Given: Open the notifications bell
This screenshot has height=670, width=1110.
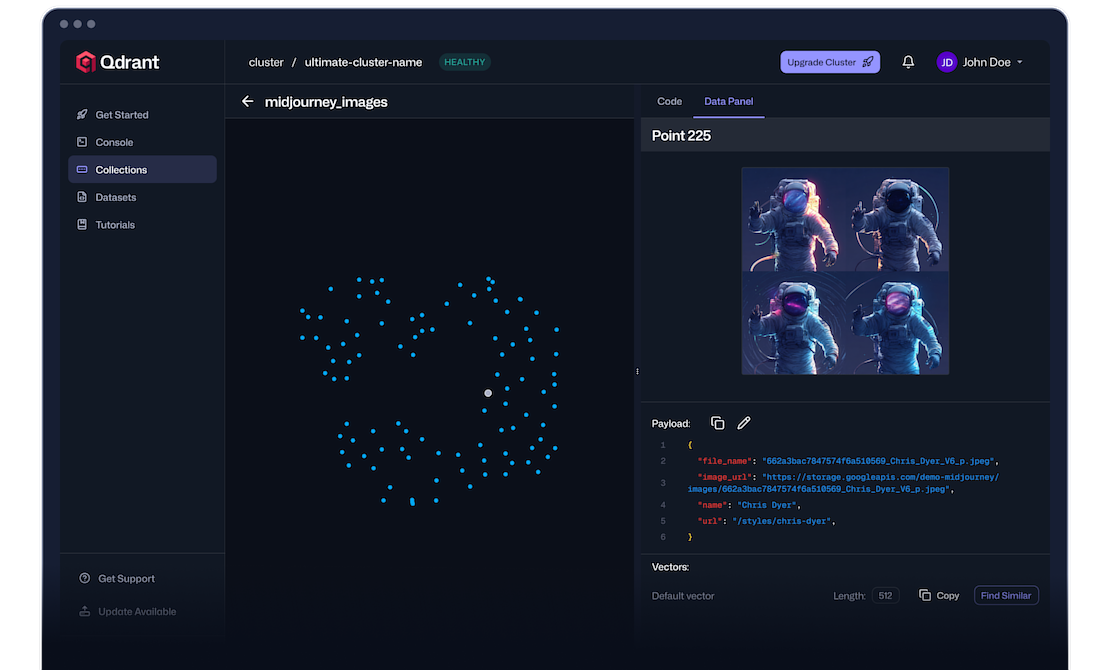Looking at the screenshot, I should pos(908,62).
